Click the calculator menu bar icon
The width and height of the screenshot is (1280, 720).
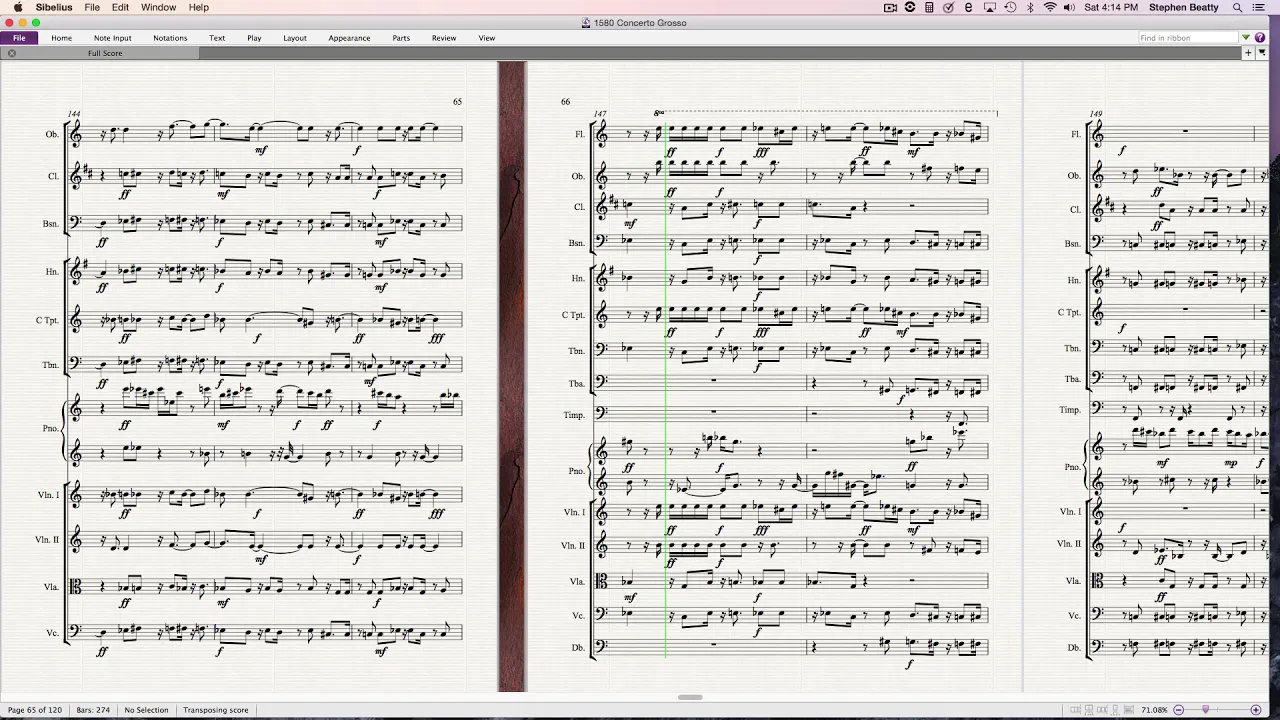point(929,7)
